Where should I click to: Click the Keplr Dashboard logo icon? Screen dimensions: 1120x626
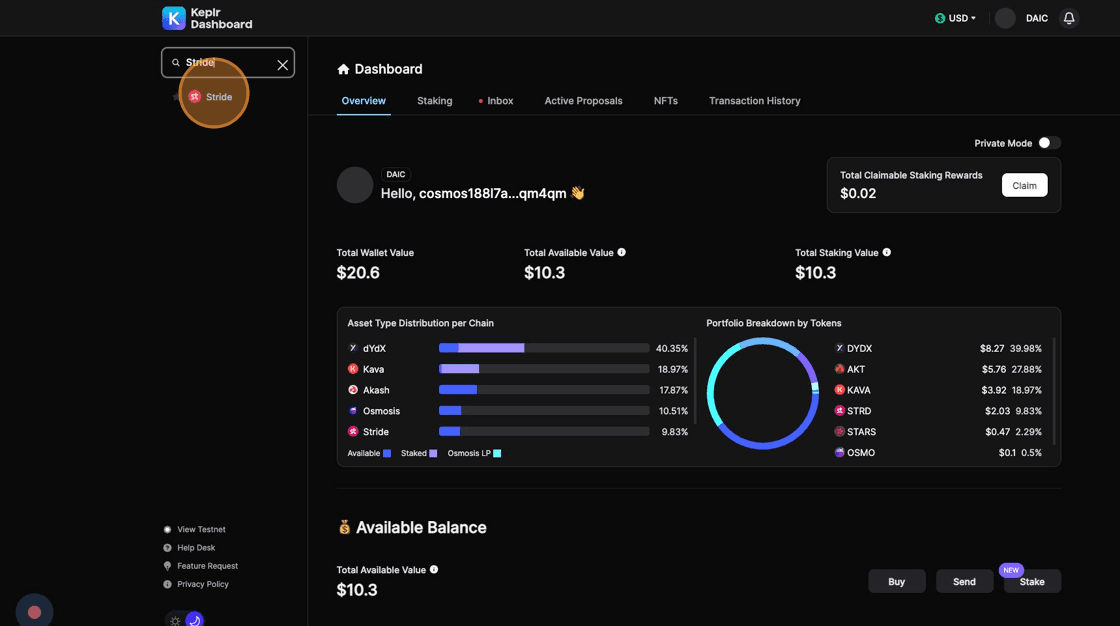174,18
